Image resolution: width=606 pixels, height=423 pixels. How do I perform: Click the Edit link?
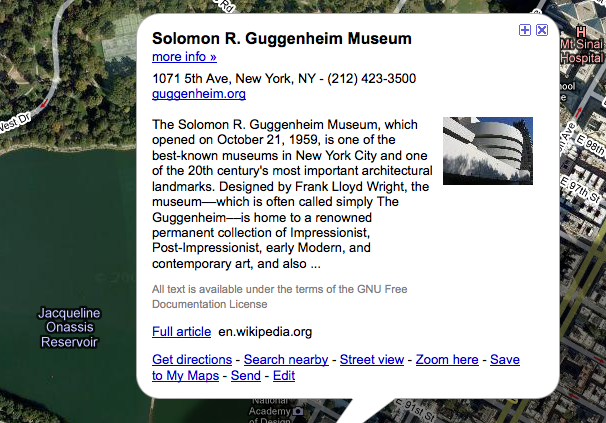[x=284, y=376]
